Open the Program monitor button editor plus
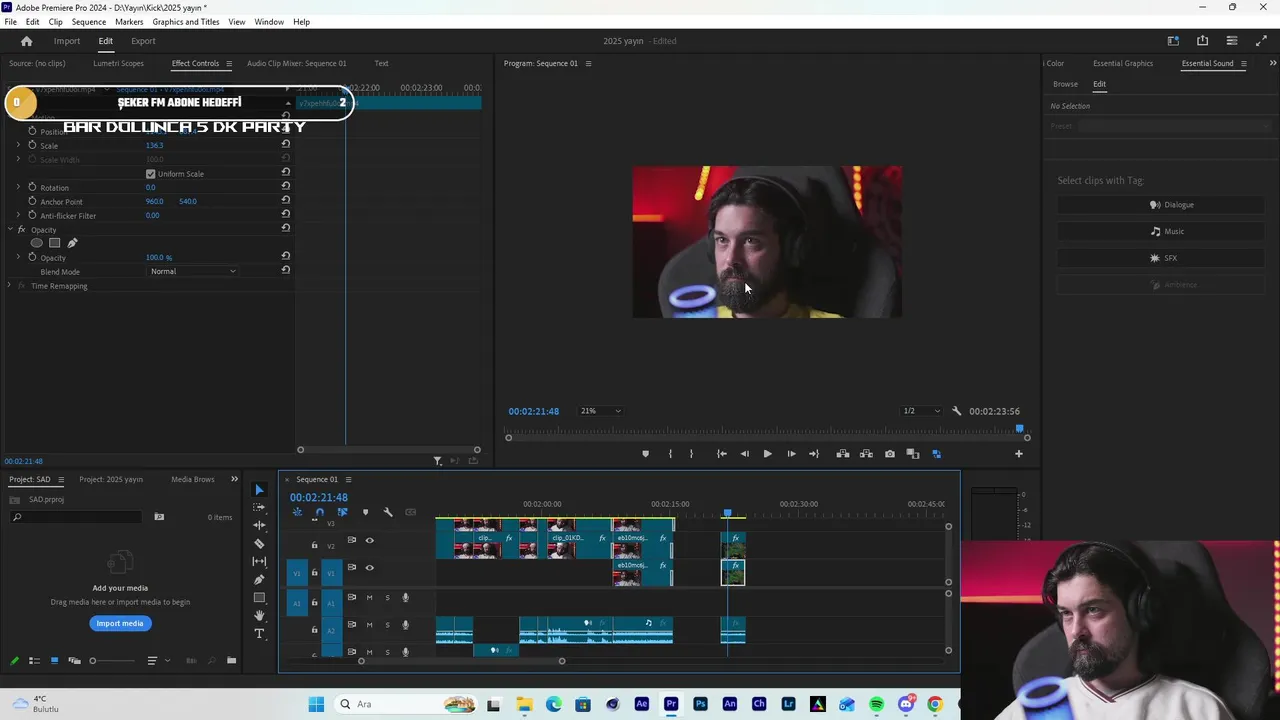The image size is (1280, 720). coord(1019,454)
